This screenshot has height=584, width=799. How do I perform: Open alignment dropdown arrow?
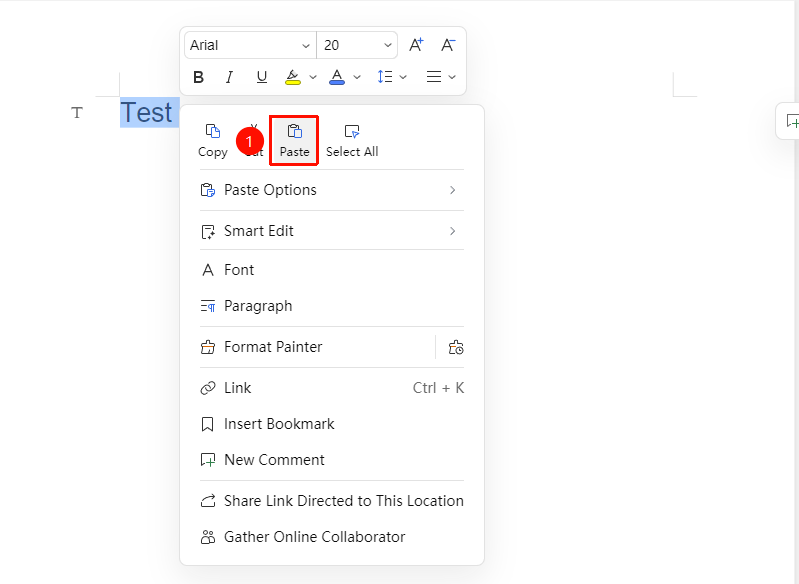pyautogui.click(x=452, y=77)
